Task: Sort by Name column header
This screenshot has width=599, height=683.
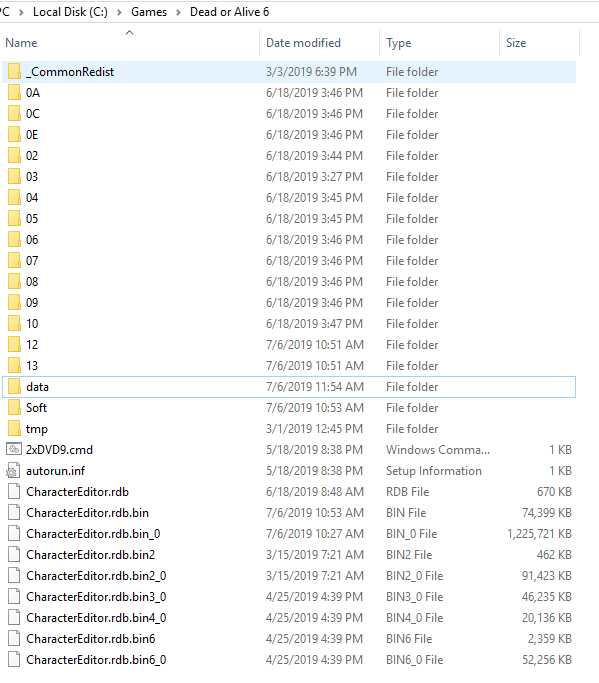Action: 21,43
